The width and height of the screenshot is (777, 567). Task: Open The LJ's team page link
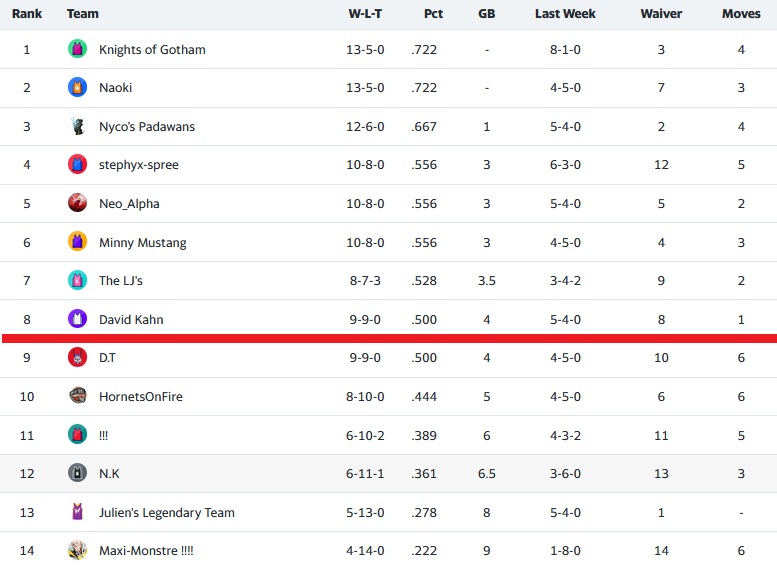click(121, 281)
